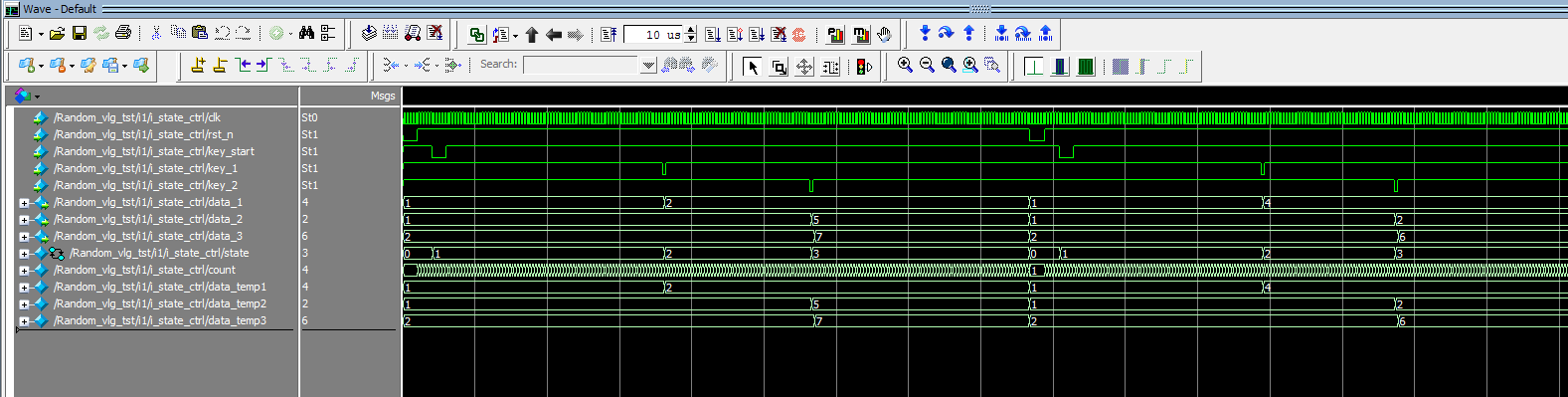This screenshot has height=397, width=1568.
Task: Click the Compile stack icon
Action: [x=369, y=34]
